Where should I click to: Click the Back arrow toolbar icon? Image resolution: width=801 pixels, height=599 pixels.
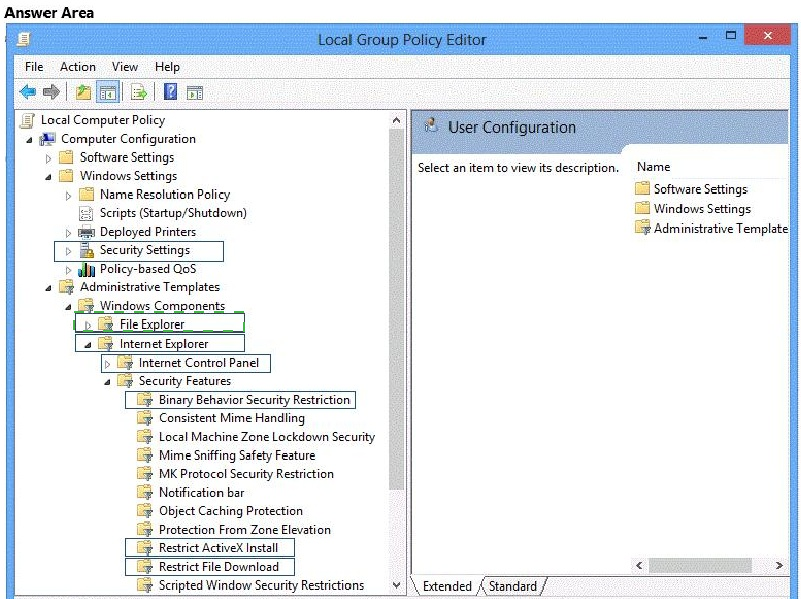pyautogui.click(x=28, y=92)
